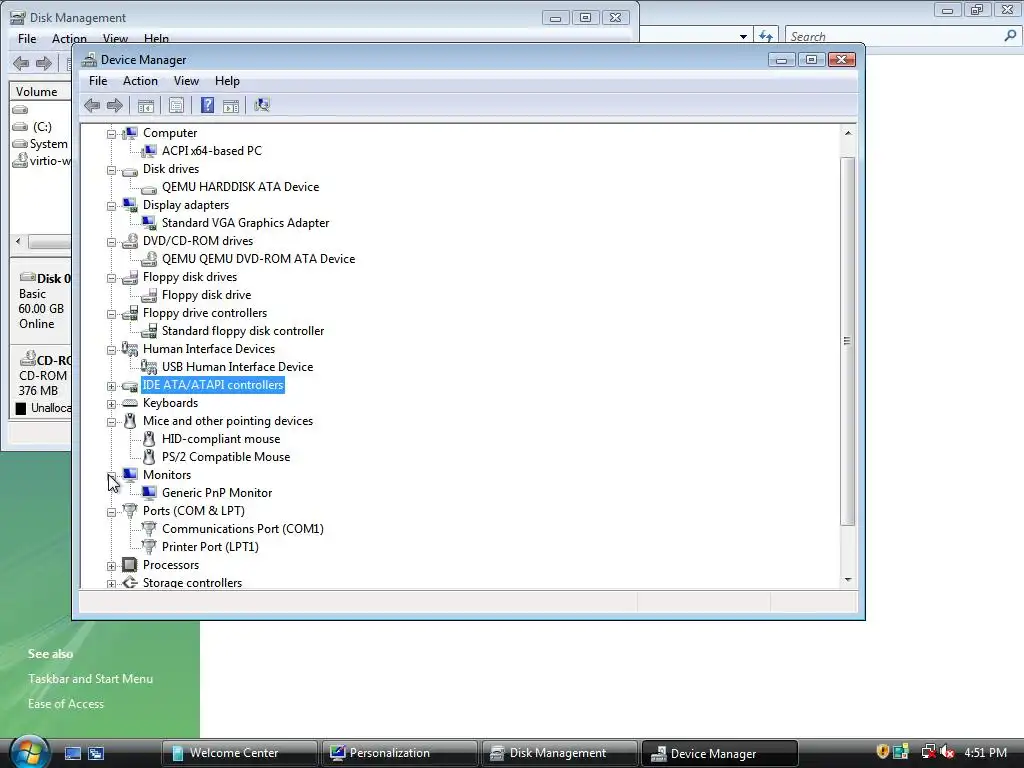Click the HID-compliant mouse icon
Image resolution: width=1024 pixels, height=768 pixels.
click(x=149, y=439)
